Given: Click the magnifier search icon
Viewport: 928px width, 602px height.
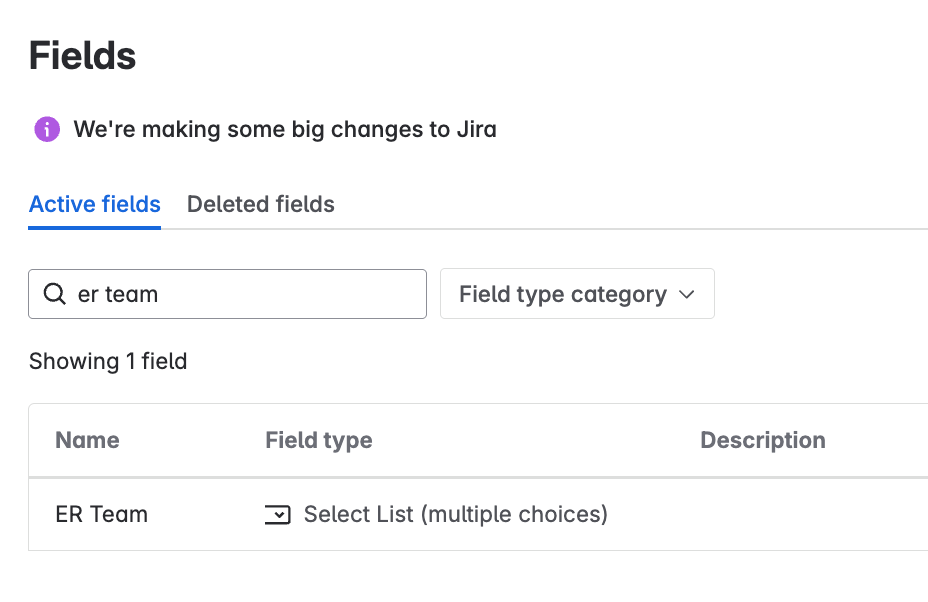Looking at the screenshot, I should click(55, 294).
